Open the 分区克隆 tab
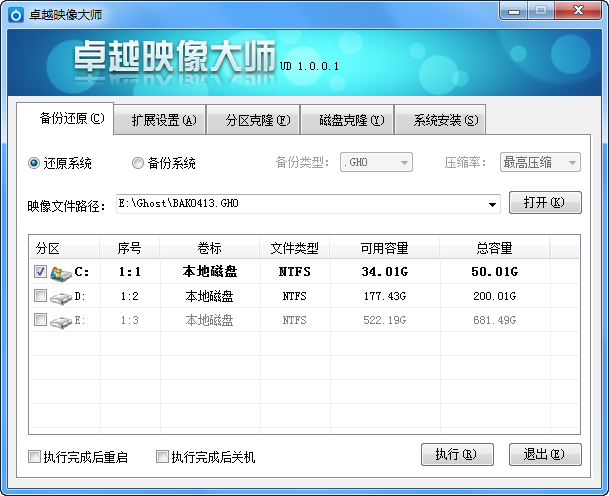 [x=257, y=120]
